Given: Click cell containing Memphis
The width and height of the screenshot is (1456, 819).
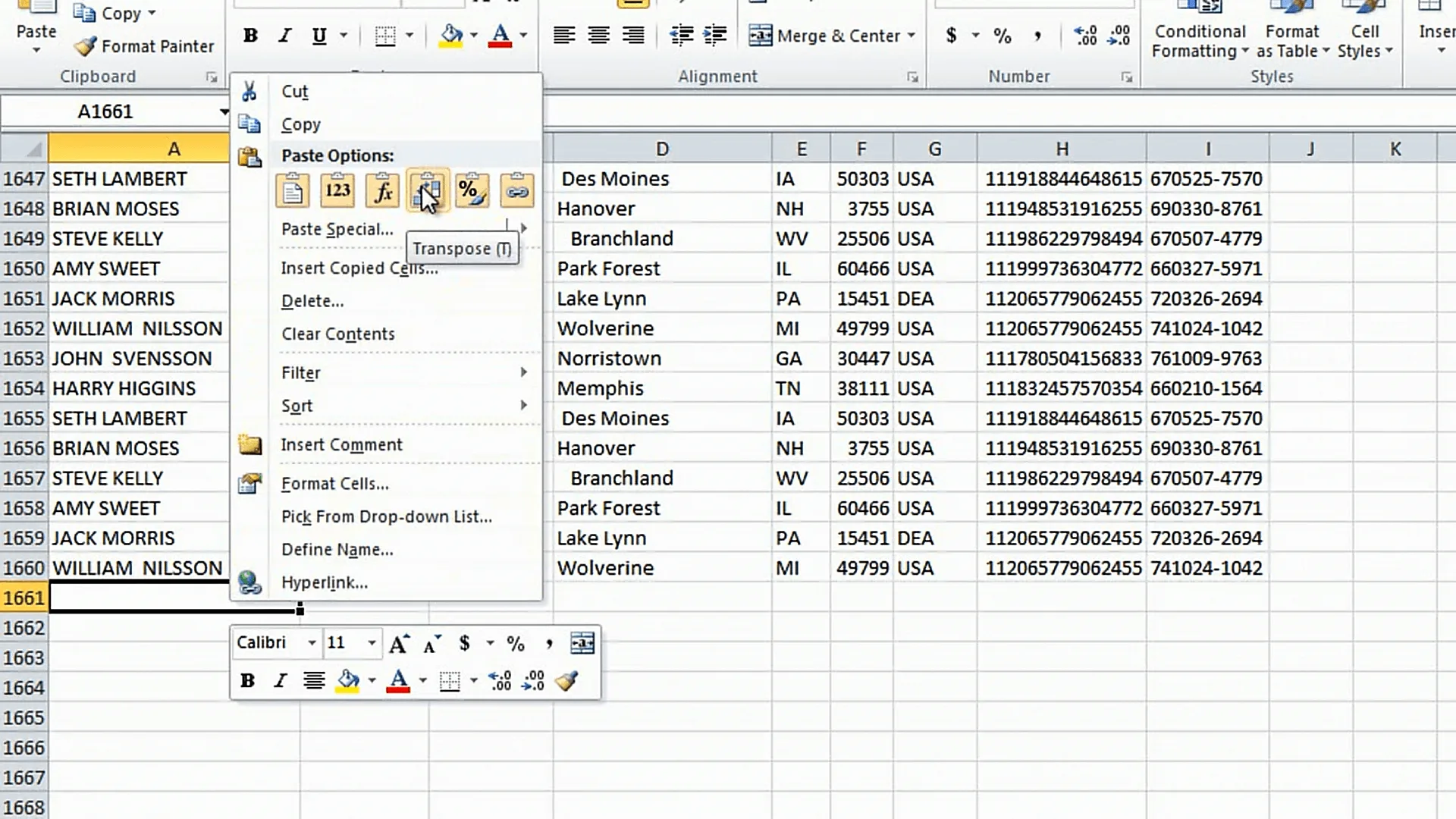Looking at the screenshot, I should pos(662,388).
